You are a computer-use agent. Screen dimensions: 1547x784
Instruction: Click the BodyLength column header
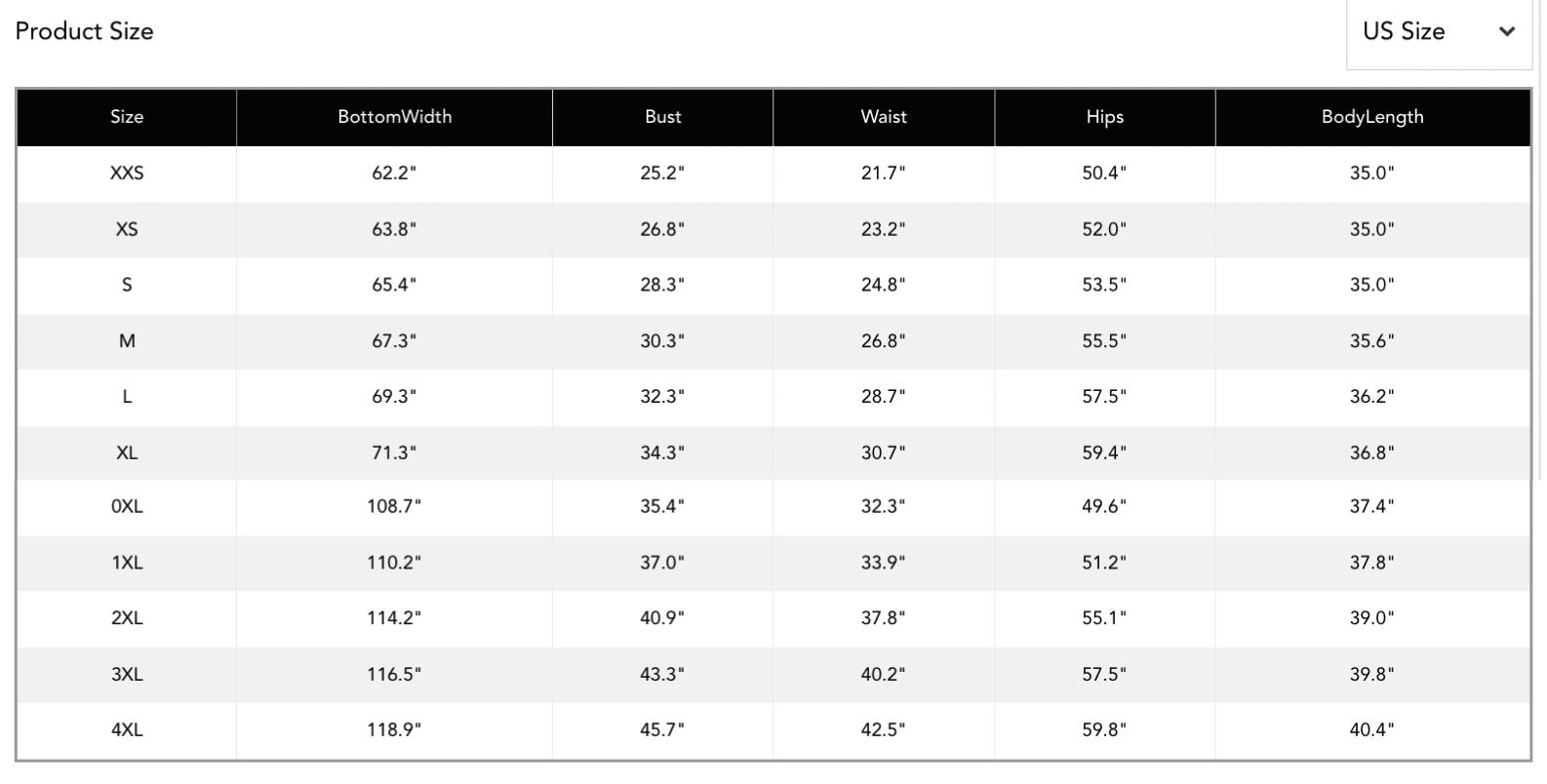(1371, 117)
